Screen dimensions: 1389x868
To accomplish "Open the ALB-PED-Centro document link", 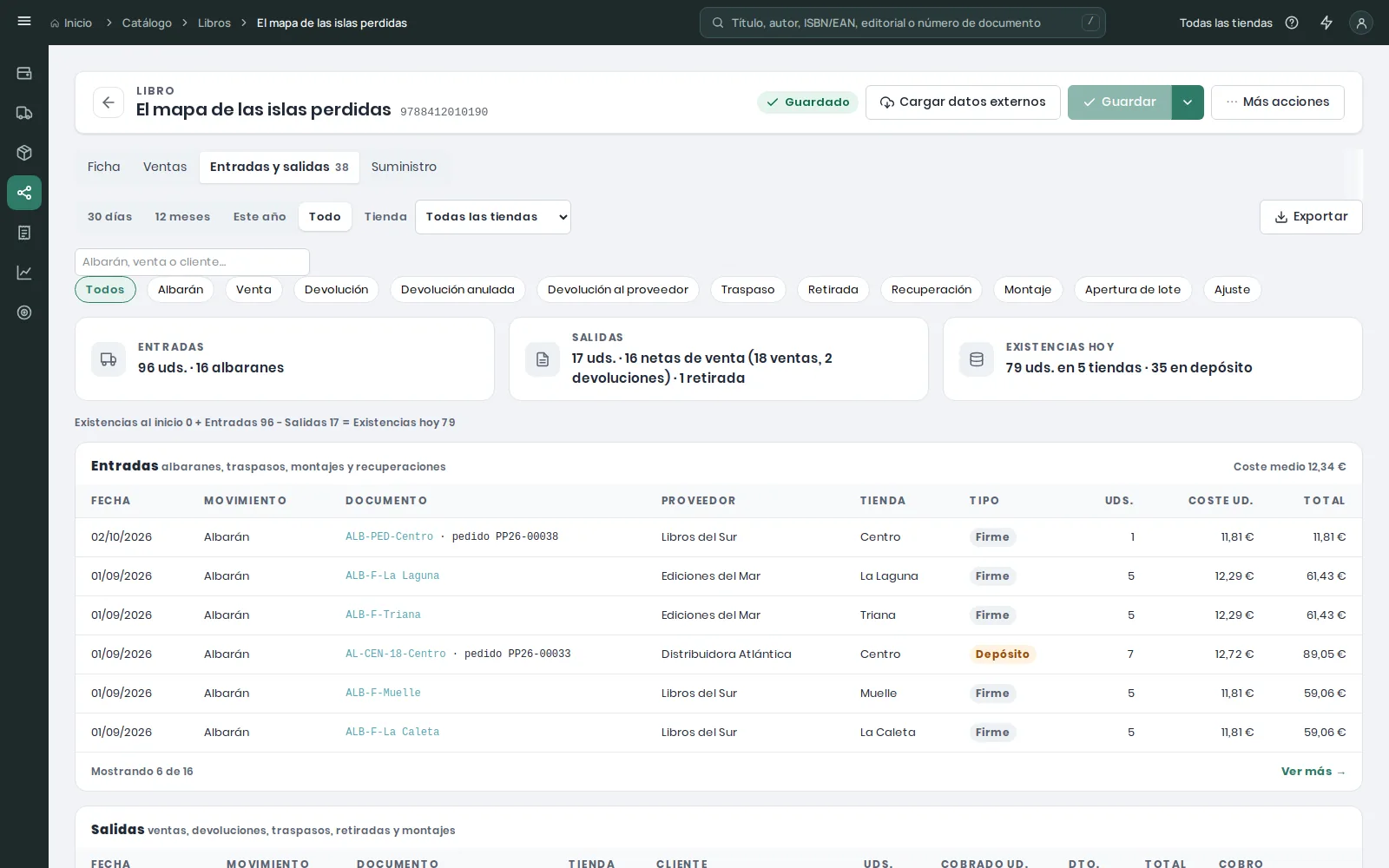I will (389, 537).
